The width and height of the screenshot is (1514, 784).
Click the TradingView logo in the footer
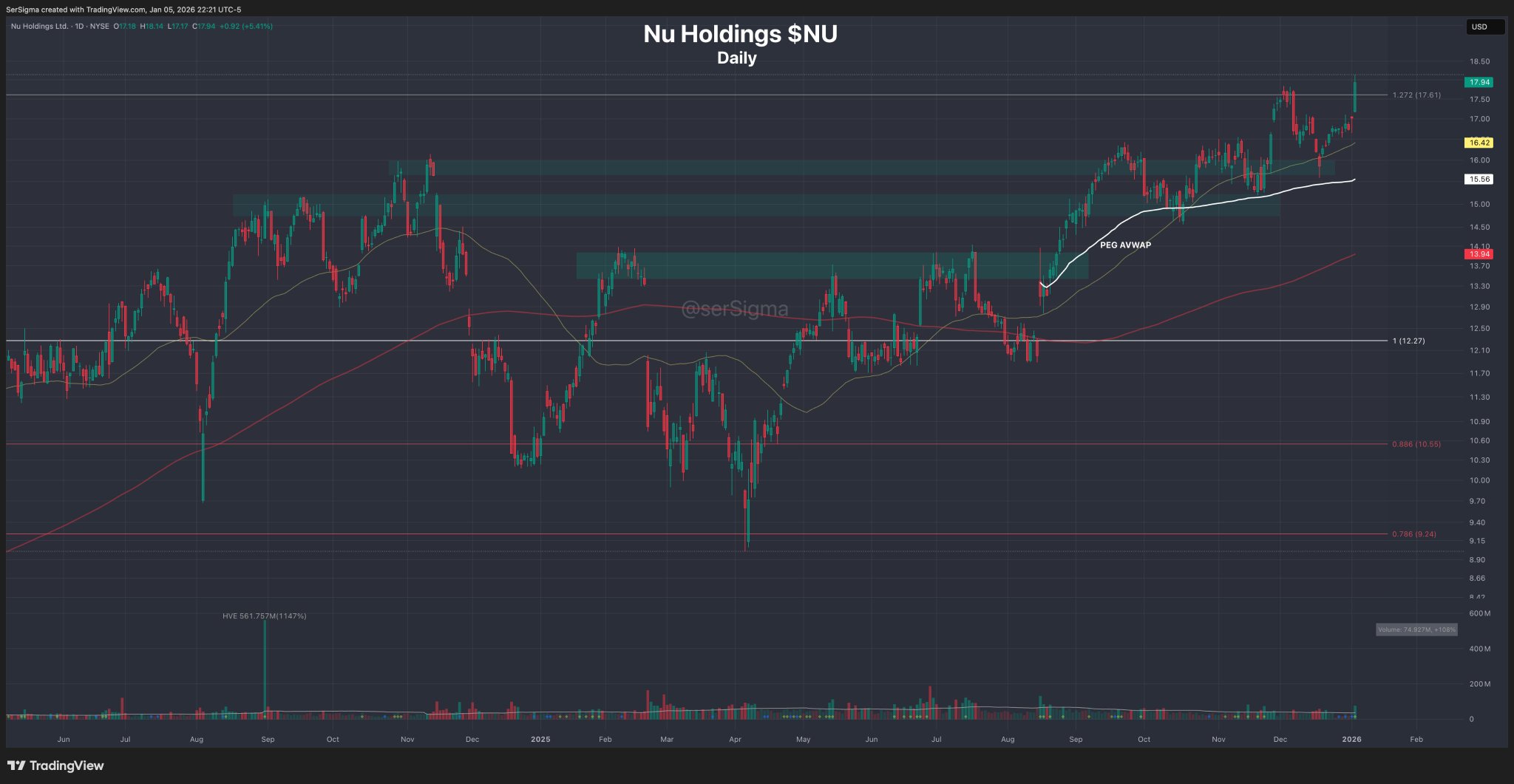[x=55, y=766]
